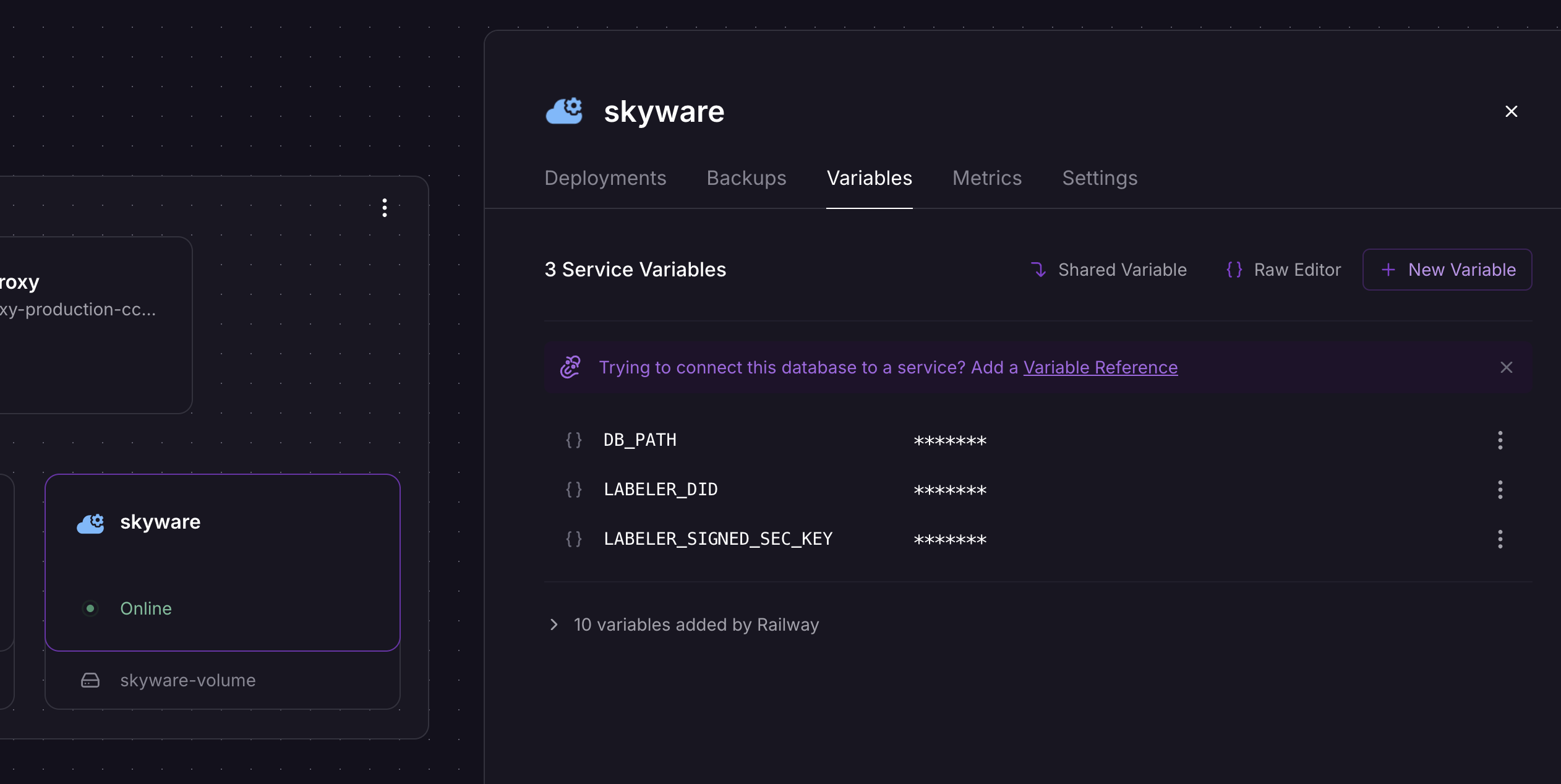Follow the Variable Reference link

1100,367
